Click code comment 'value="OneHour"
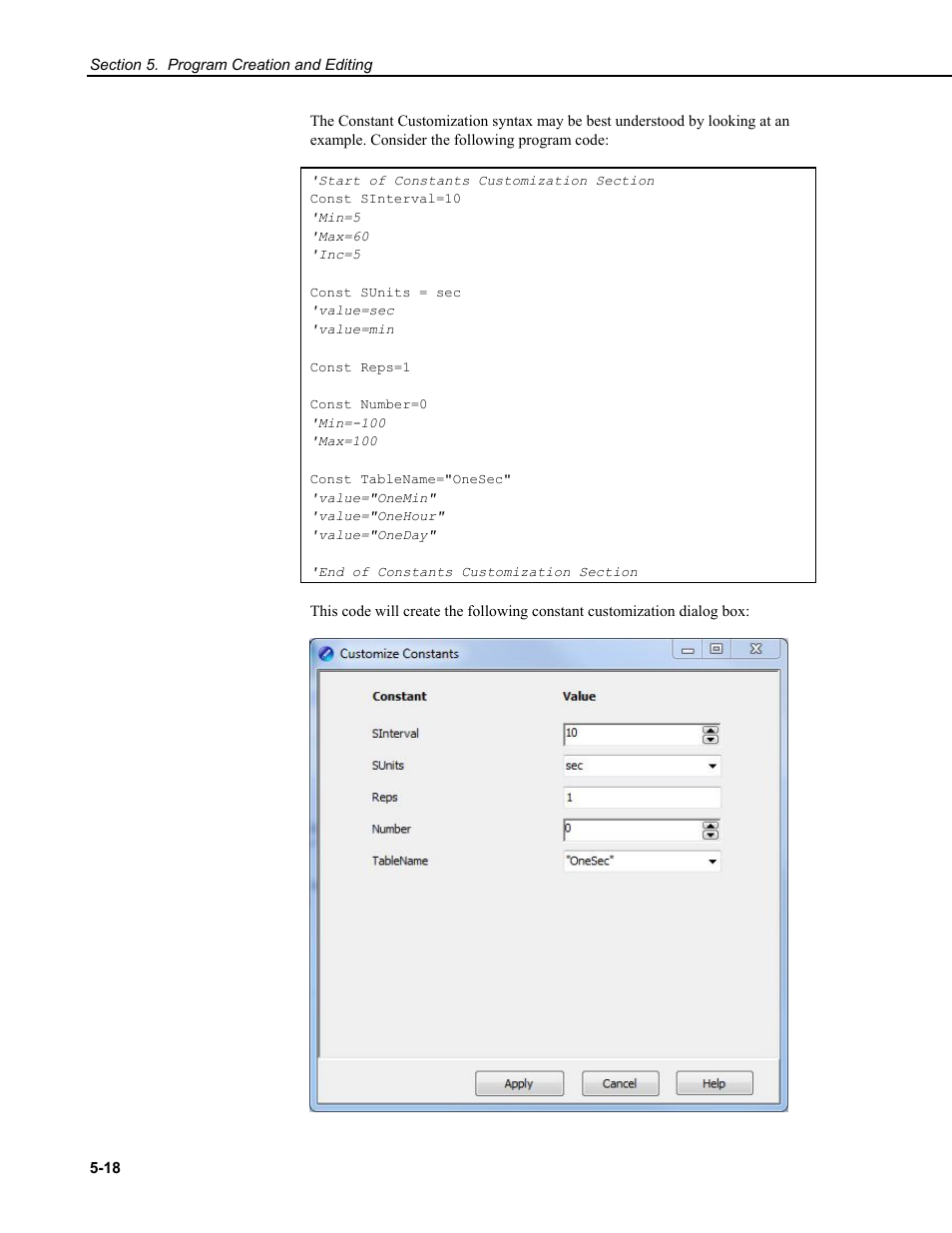Screen dimensions: 952x1233 378,517
